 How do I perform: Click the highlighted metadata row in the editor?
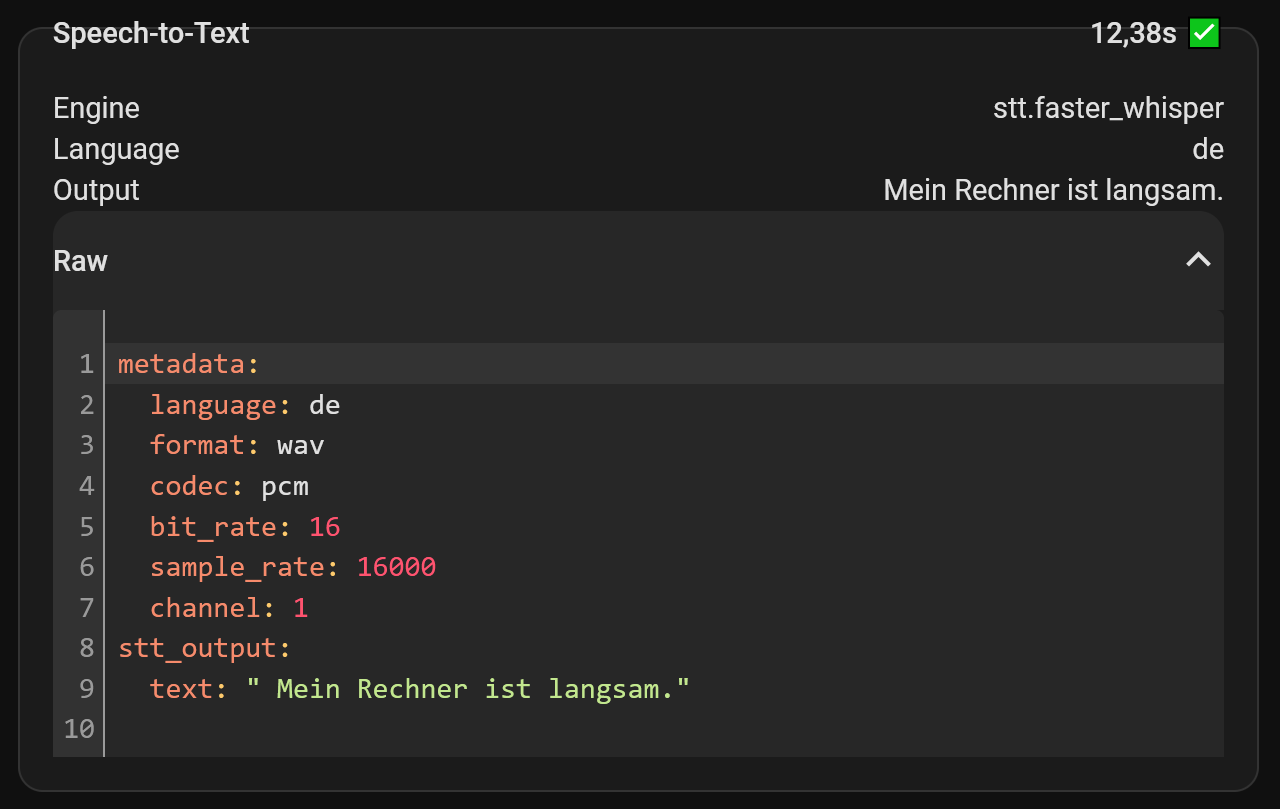pyautogui.click(x=600, y=363)
